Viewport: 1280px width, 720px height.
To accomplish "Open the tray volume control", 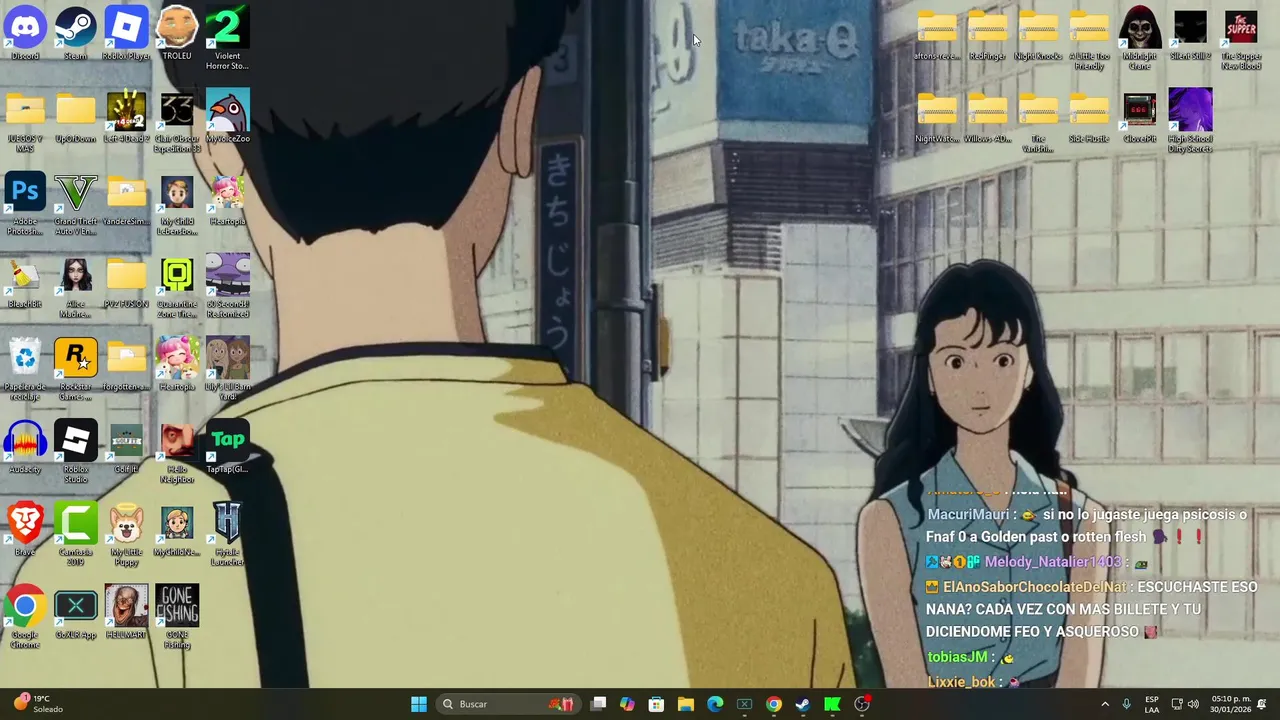I will [x=1193, y=704].
